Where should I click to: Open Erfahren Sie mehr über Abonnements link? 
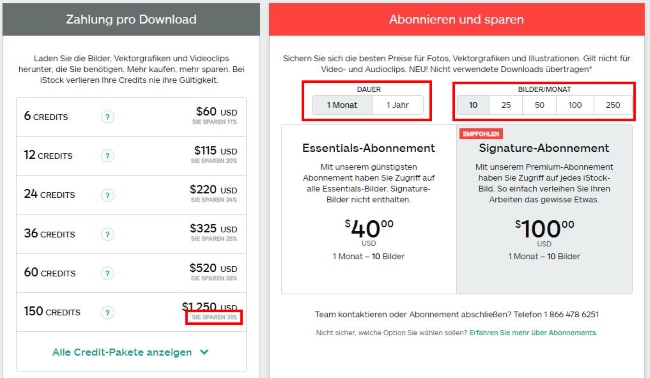pyautogui.click(x=533, y=332)
